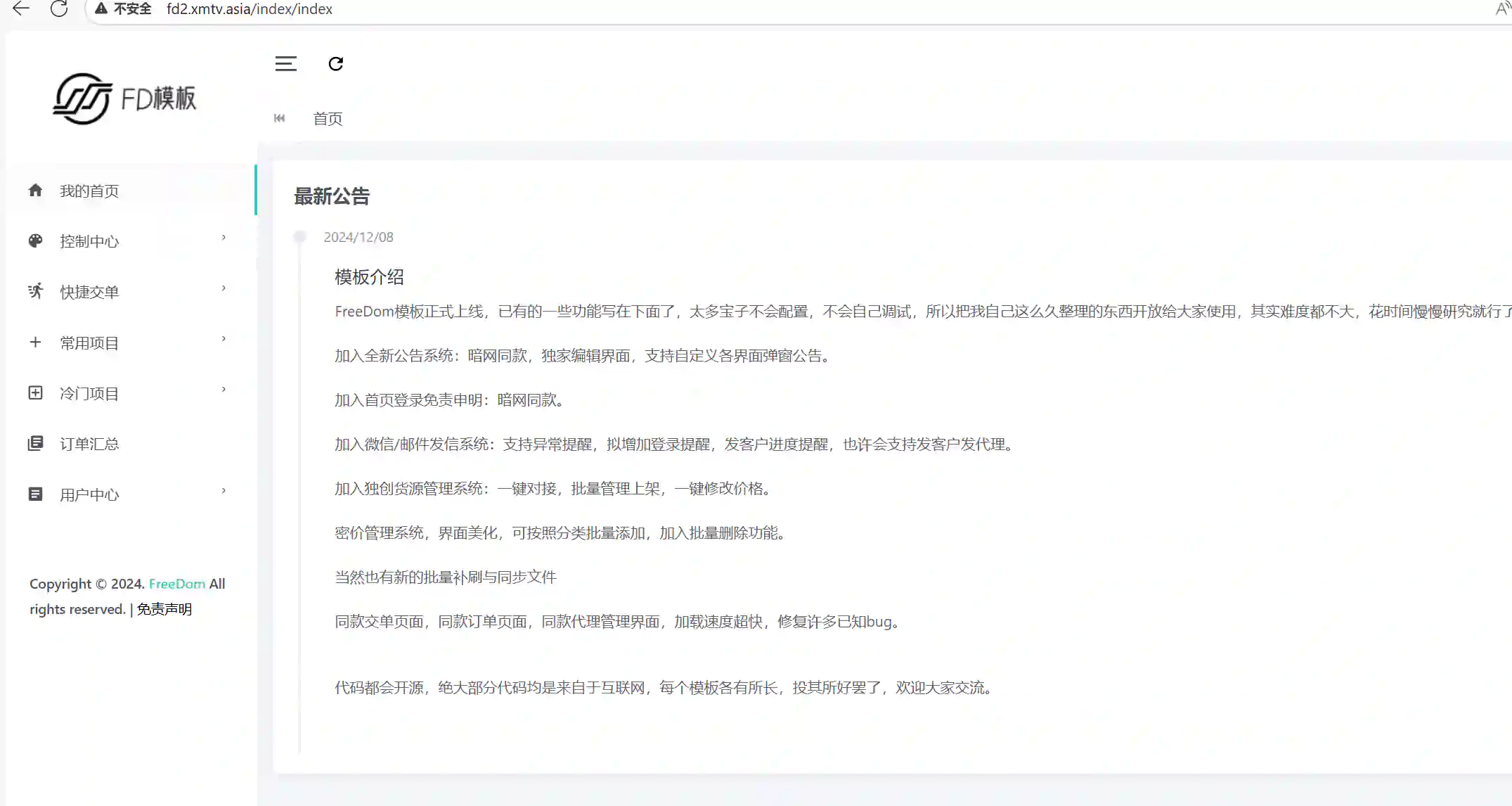Viewport: 1512px width, 806px height.
Task: Click the plus icon for 常用项目
Action: (x=35, y=343)
